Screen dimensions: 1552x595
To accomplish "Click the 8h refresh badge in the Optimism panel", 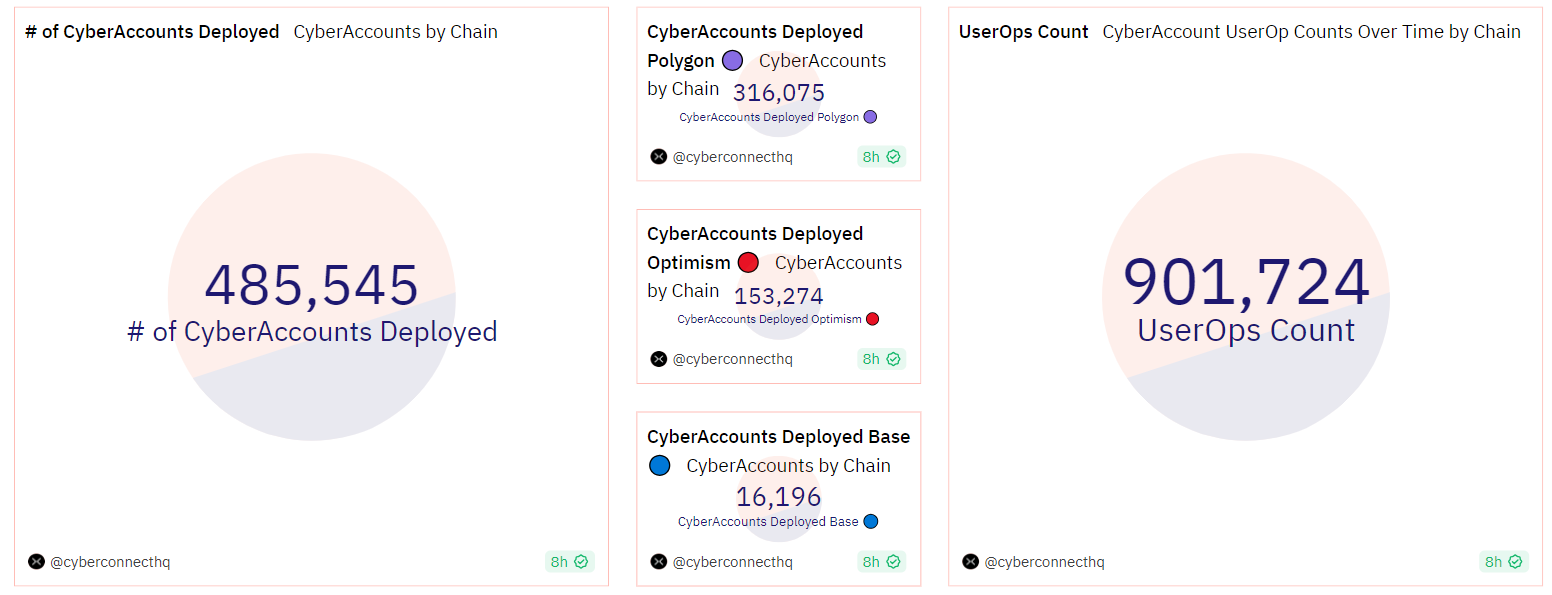I will 881,359.
